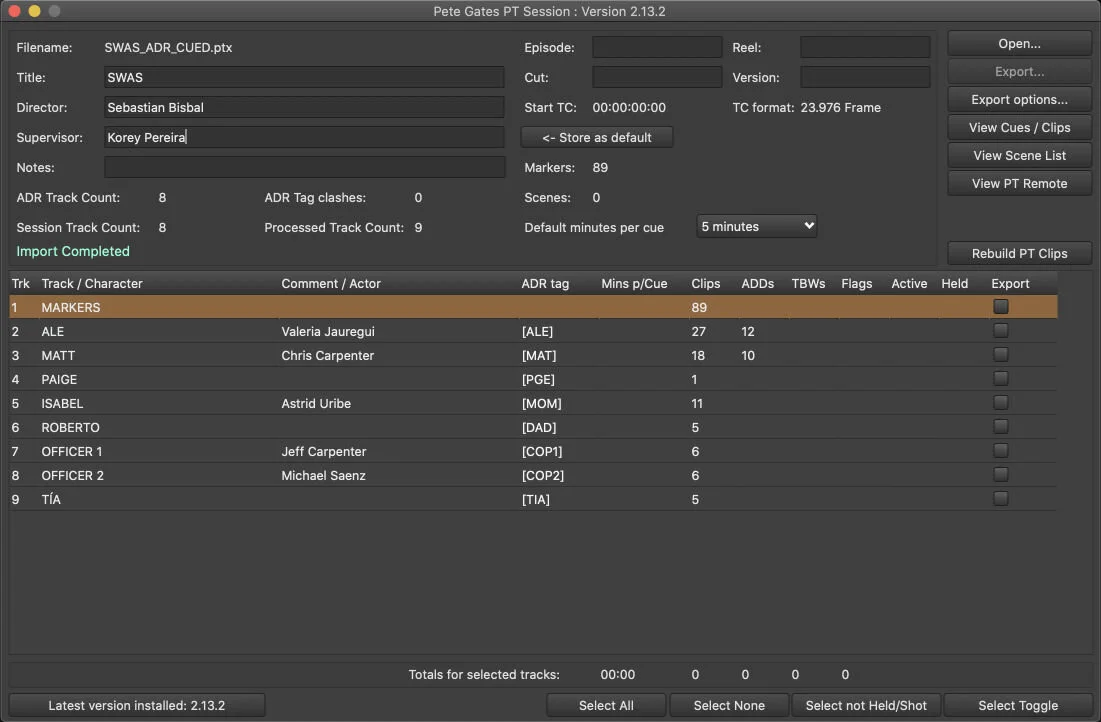Click the Export column header
This screenshot has width=1101, height=722.
pos(1010,284)
